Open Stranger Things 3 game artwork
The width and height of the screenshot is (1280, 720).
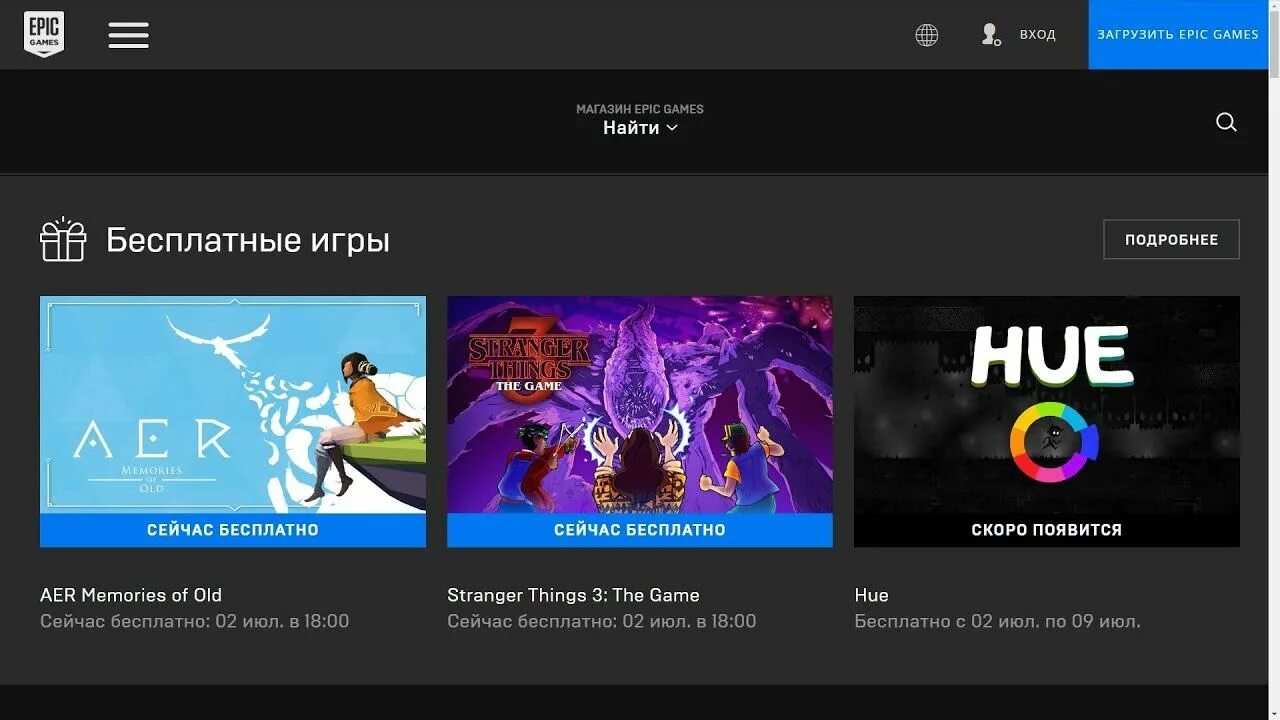tap(640, 404)
